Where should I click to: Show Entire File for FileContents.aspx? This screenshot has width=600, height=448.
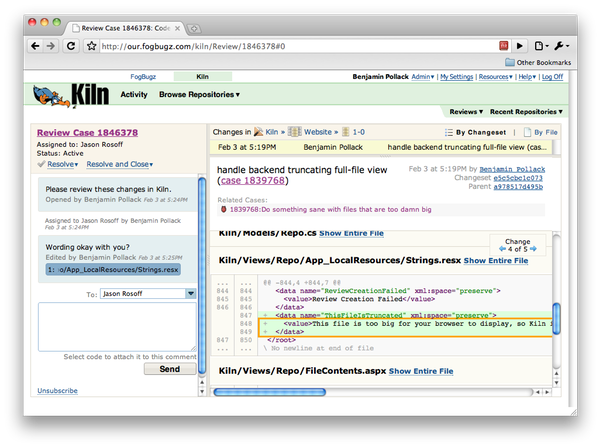click(x=421, y=371)
